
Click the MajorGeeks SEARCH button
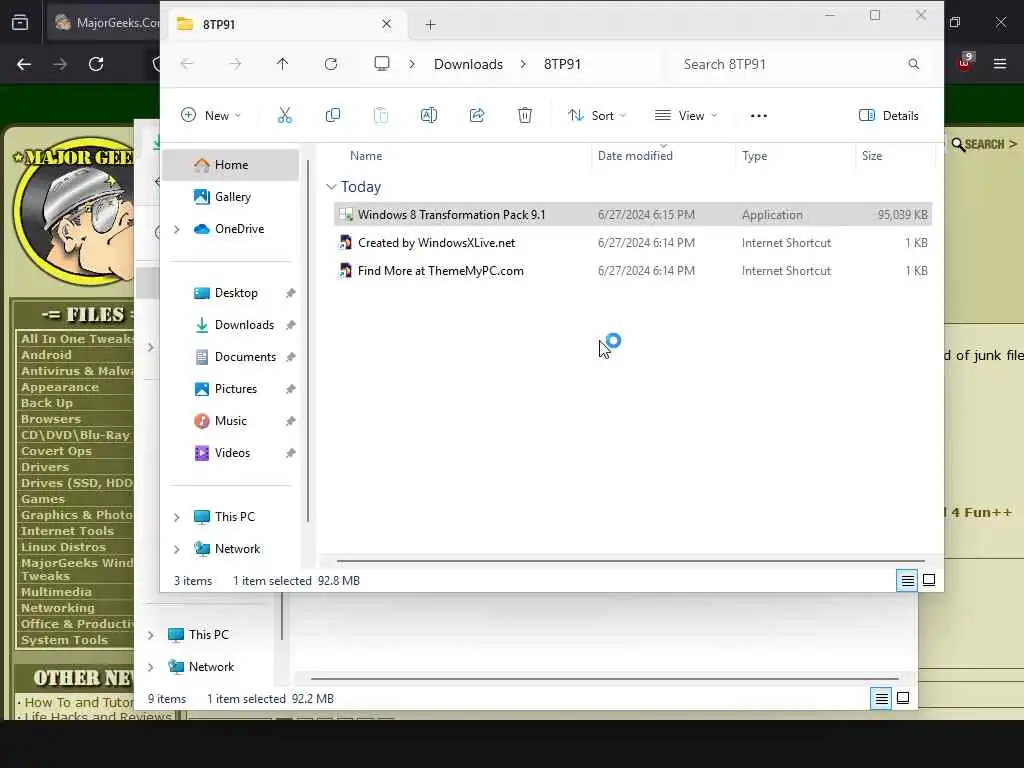pyautogui.click(x=985, y=144)
